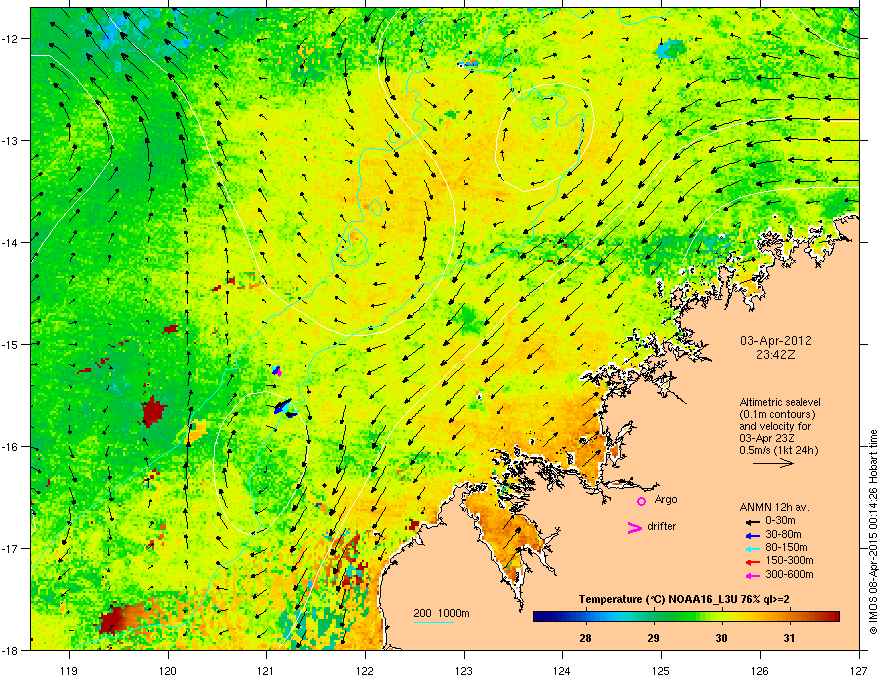Screen dimensions: 880x680
Task: Click the 'Argo' legend label
Action: (666, 500)
